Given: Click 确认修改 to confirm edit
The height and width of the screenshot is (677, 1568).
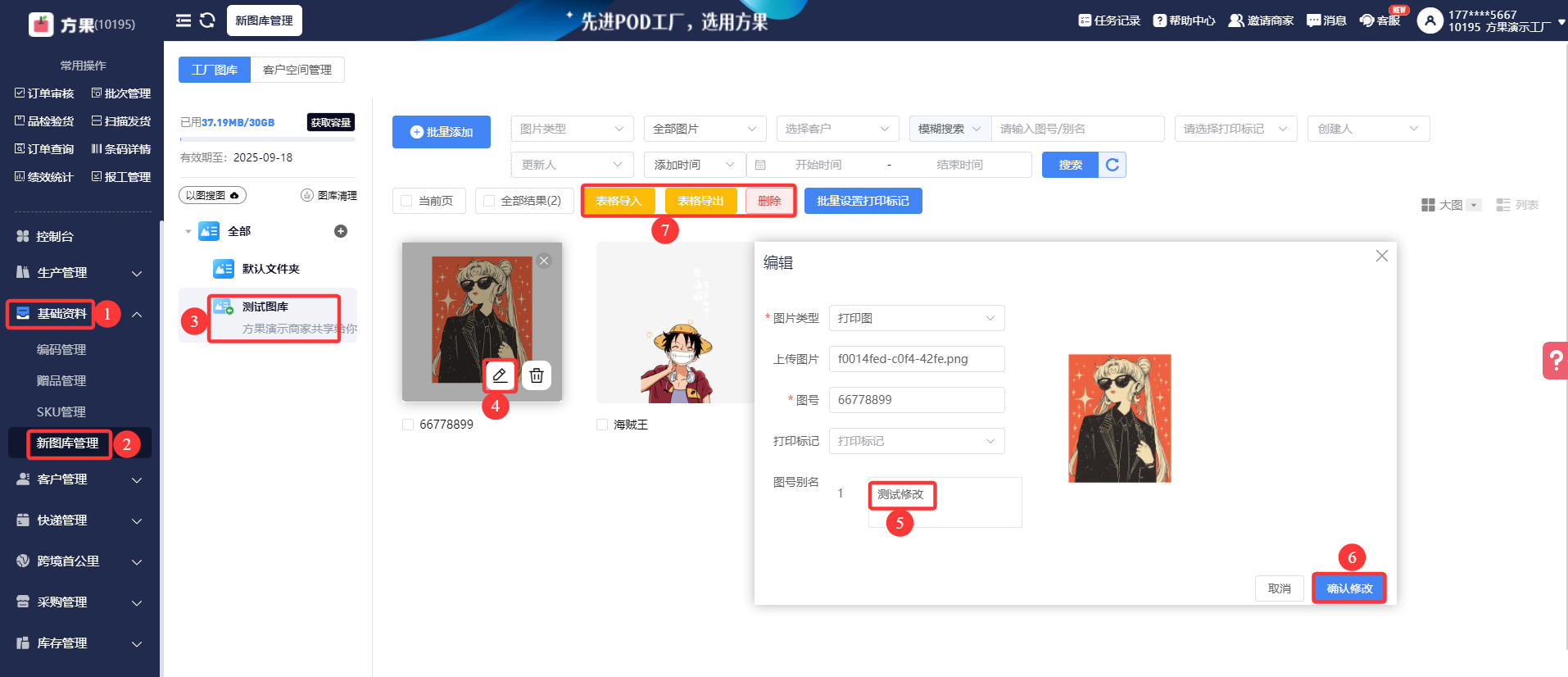Looking at the screenshot, I should 1349,588.
